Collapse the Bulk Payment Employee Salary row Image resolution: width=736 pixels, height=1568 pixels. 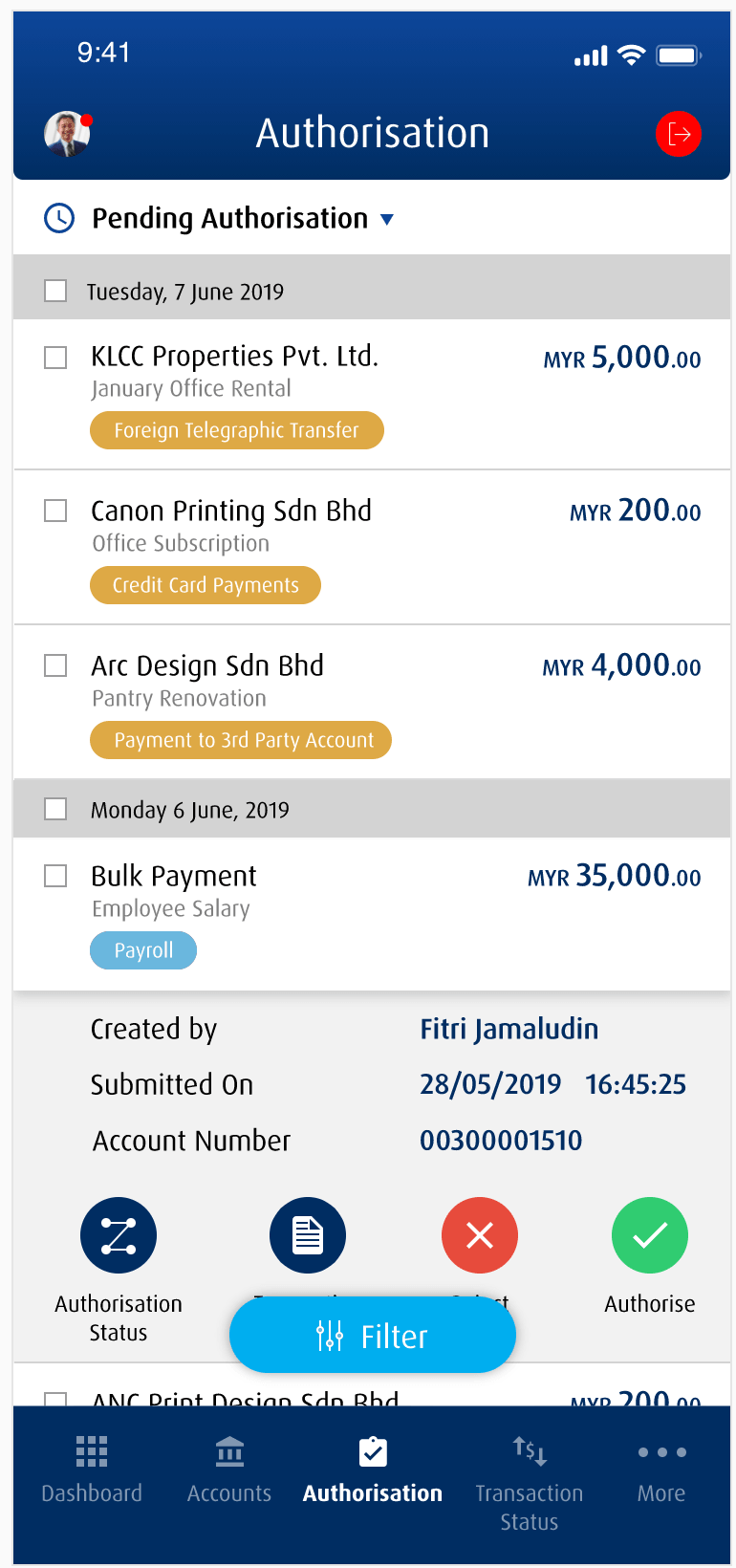click(382, 891)
